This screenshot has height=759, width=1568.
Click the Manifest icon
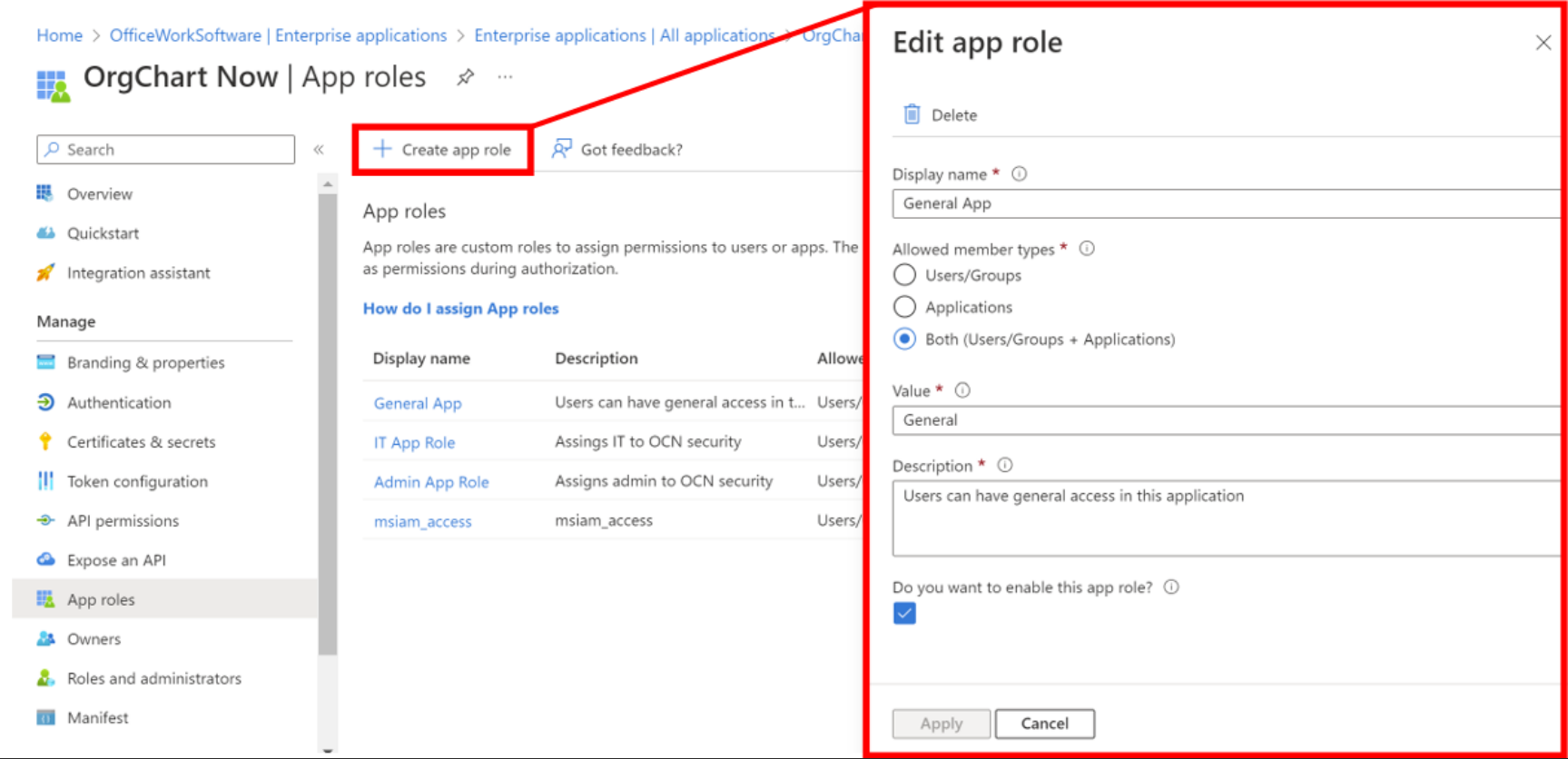point(45,717)
